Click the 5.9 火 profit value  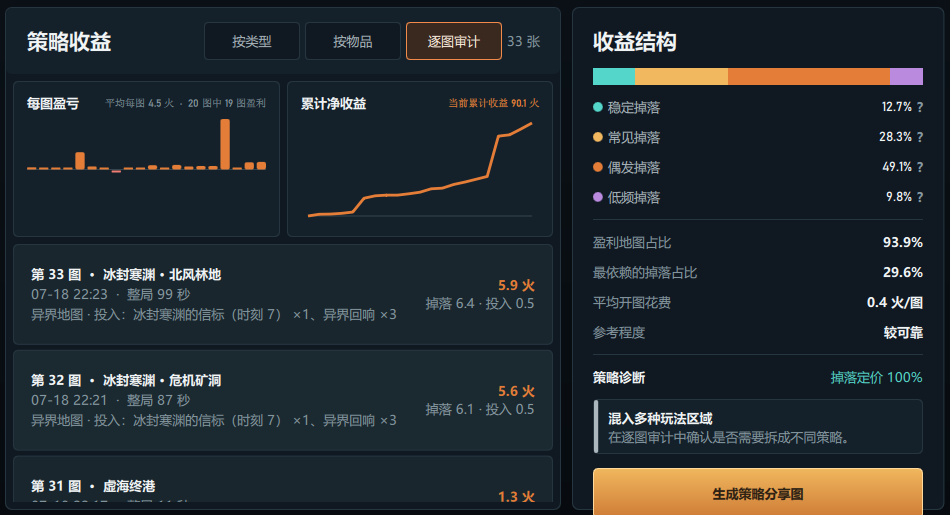(x=516, y=285)
